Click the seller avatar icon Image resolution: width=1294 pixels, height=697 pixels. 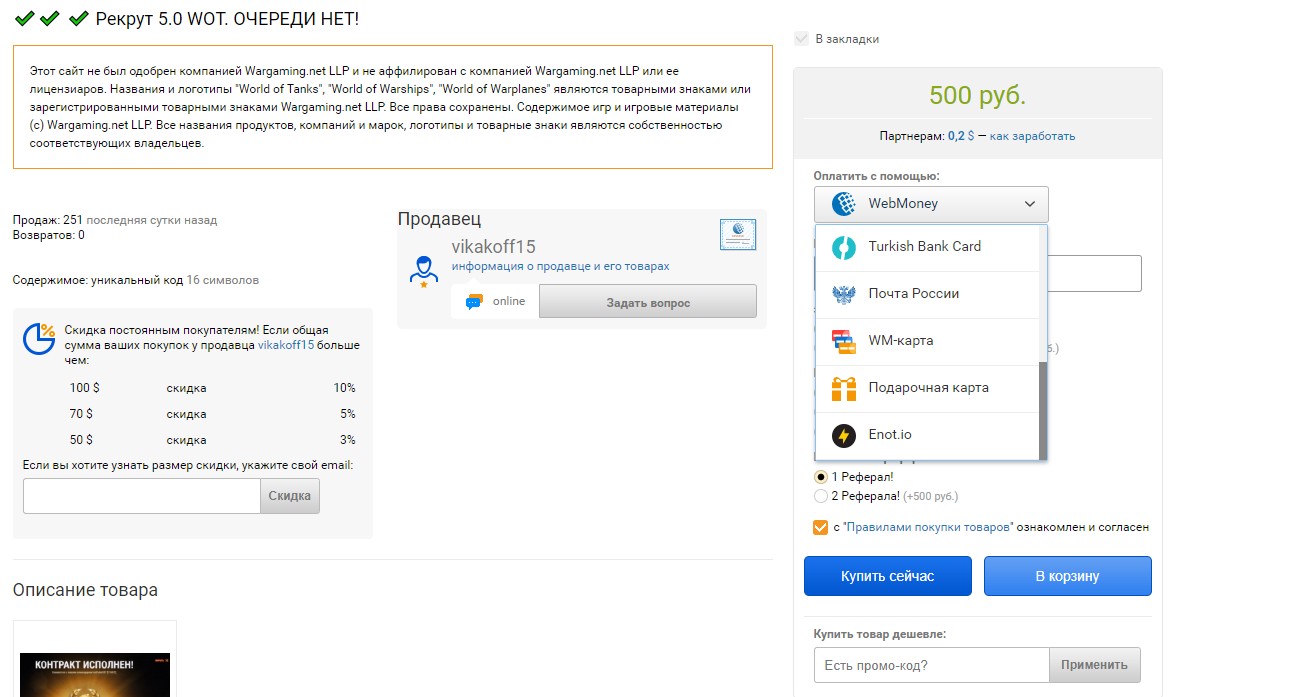pos(424,270)
